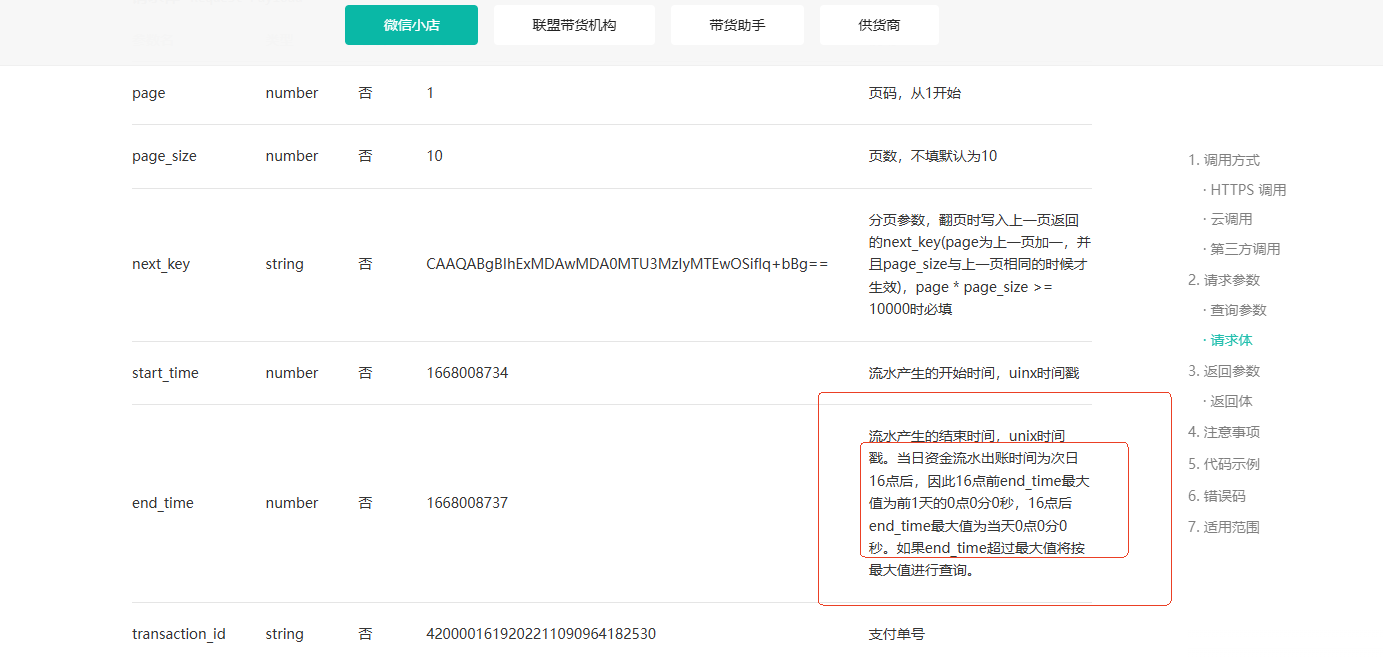Jump to 3. 返回参数 section

pos(1224,371)
